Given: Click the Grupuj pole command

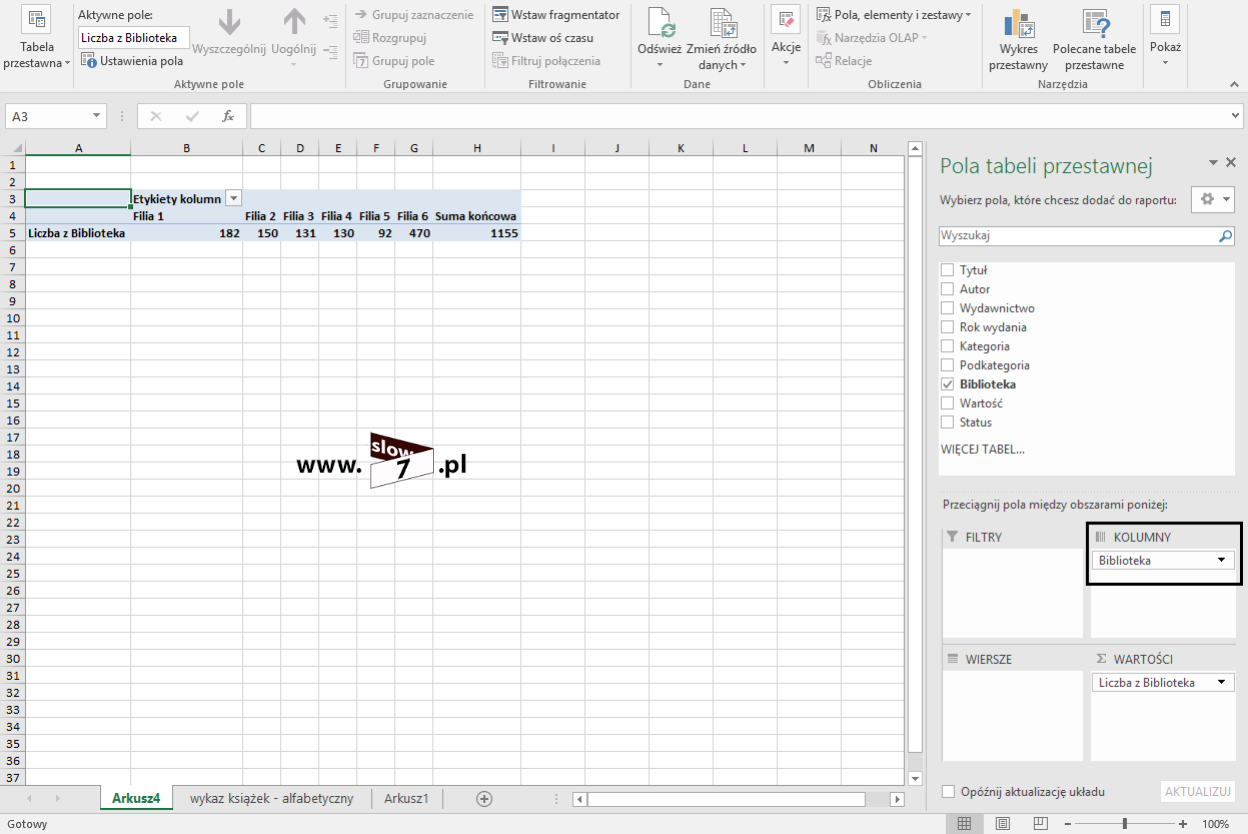Looking at the screenshot, I should coord(394,61).
